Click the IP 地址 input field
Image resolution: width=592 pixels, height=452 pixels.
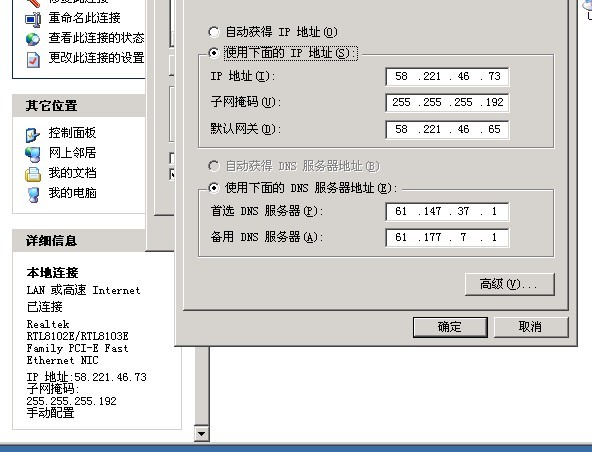(x=447, y=77)
